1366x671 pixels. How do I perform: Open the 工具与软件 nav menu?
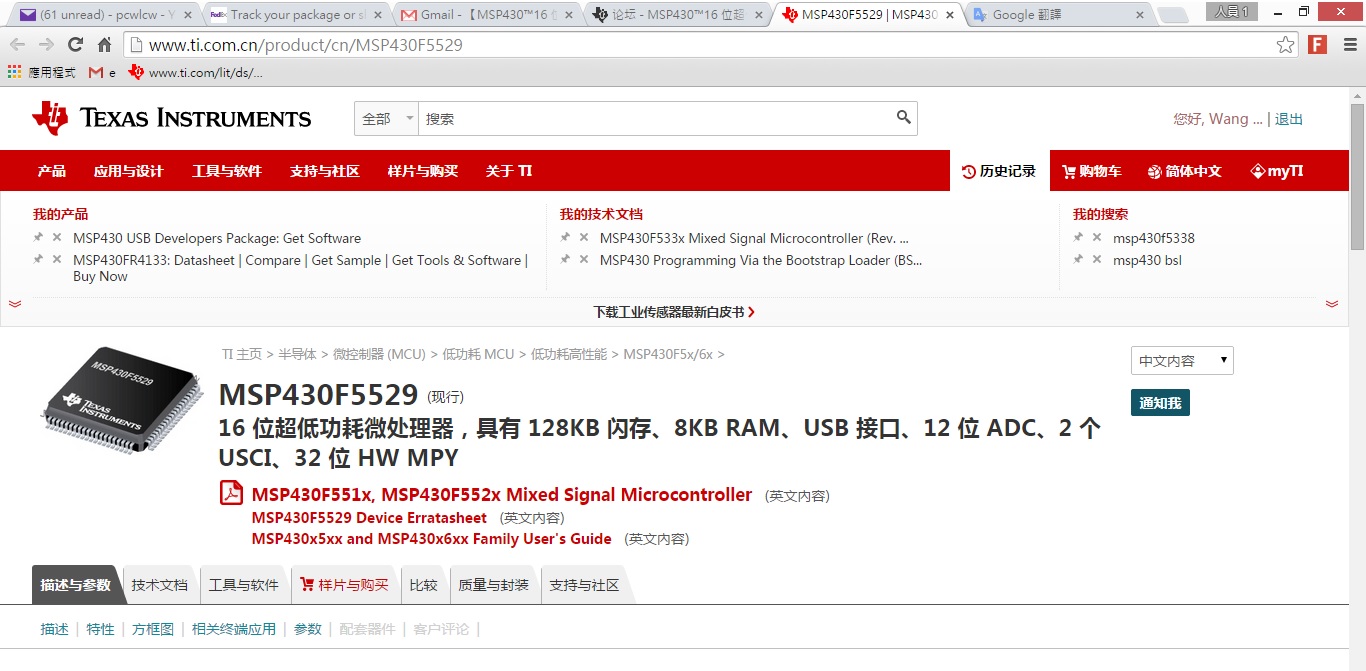click(x=227, y=171)
